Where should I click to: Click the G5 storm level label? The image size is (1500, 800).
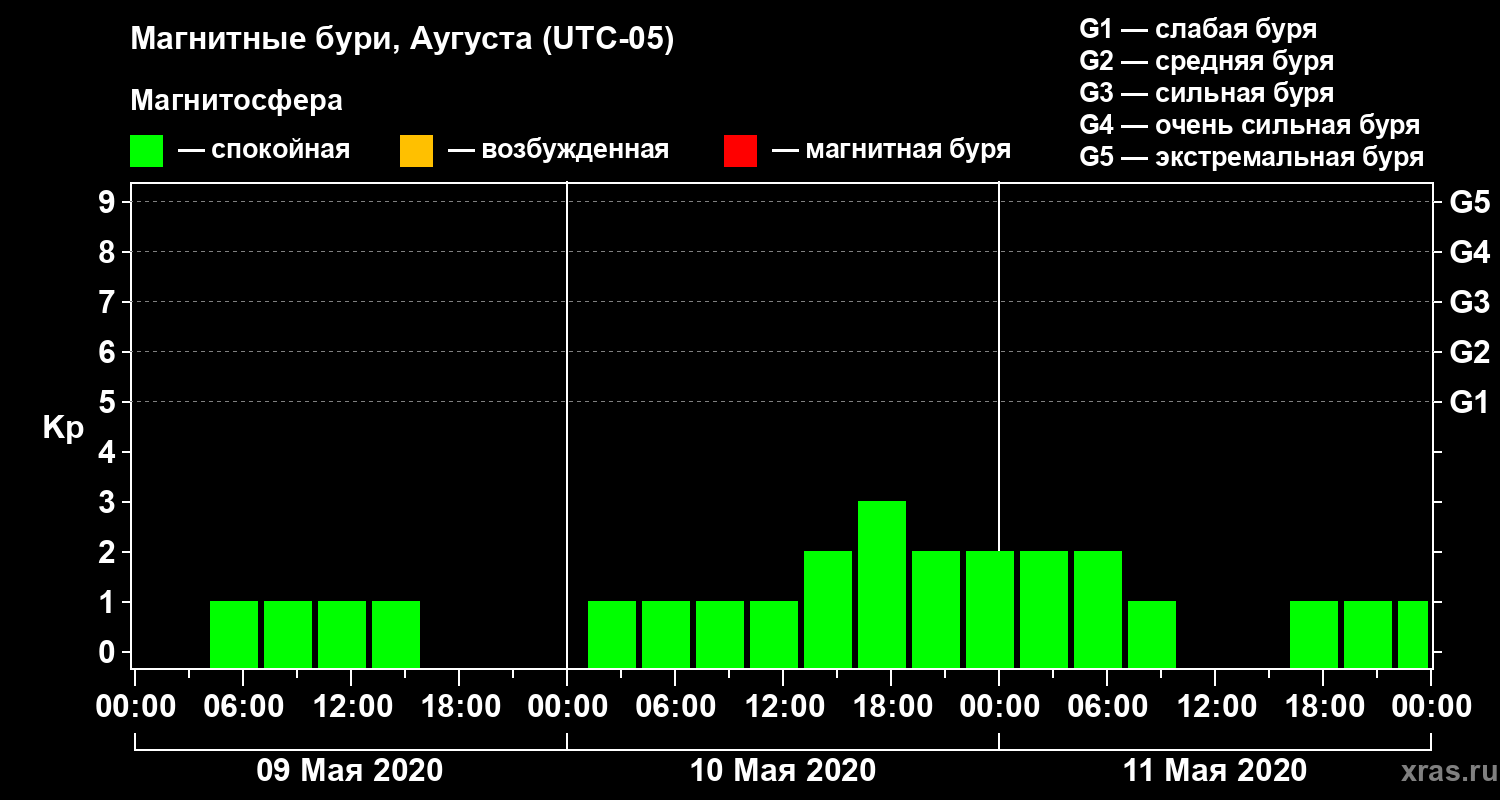click(x=1469, y=202)
